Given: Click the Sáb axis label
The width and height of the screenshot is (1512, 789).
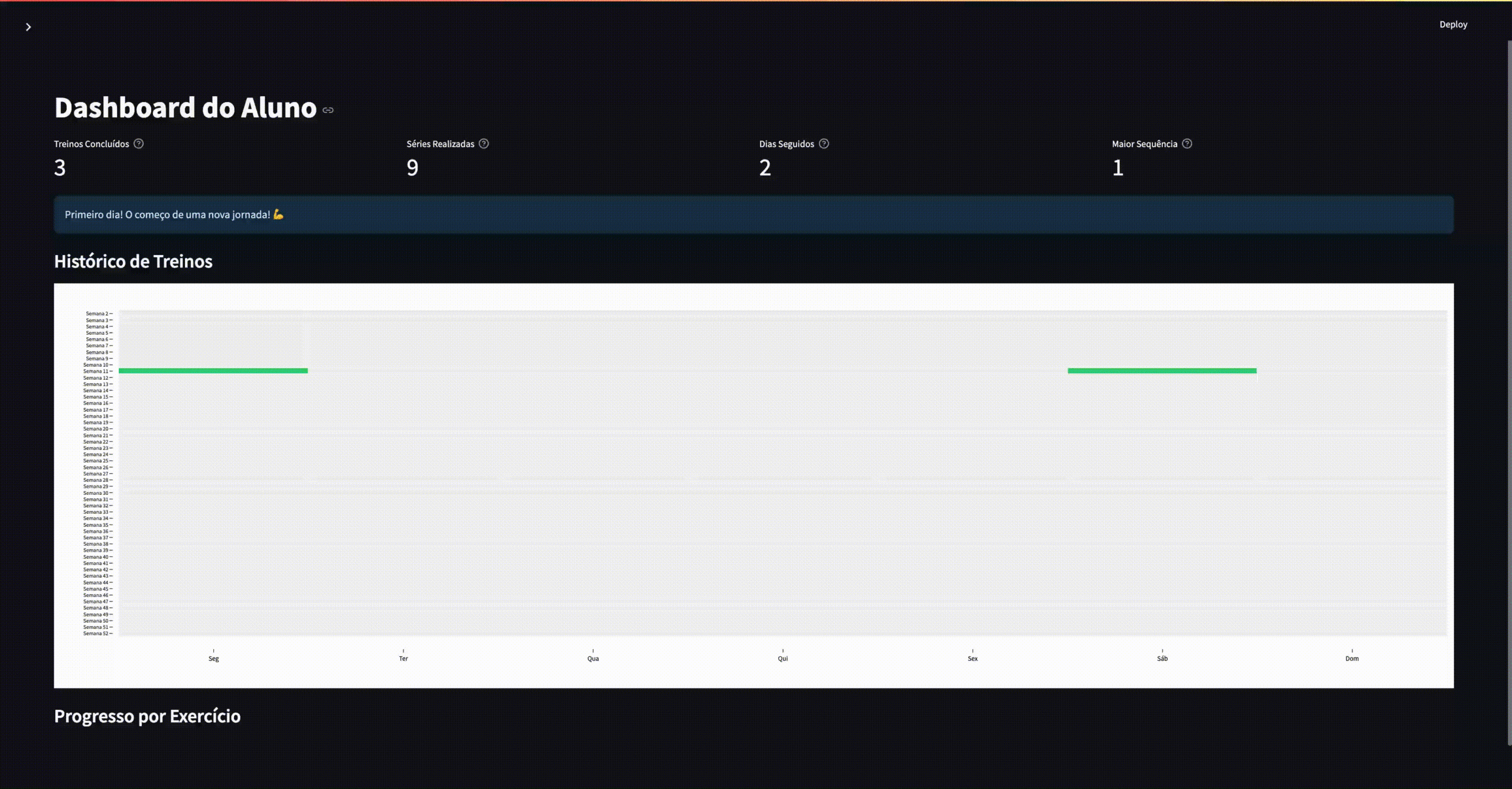Looking at the screenshot, I should tap(1162, 658).
